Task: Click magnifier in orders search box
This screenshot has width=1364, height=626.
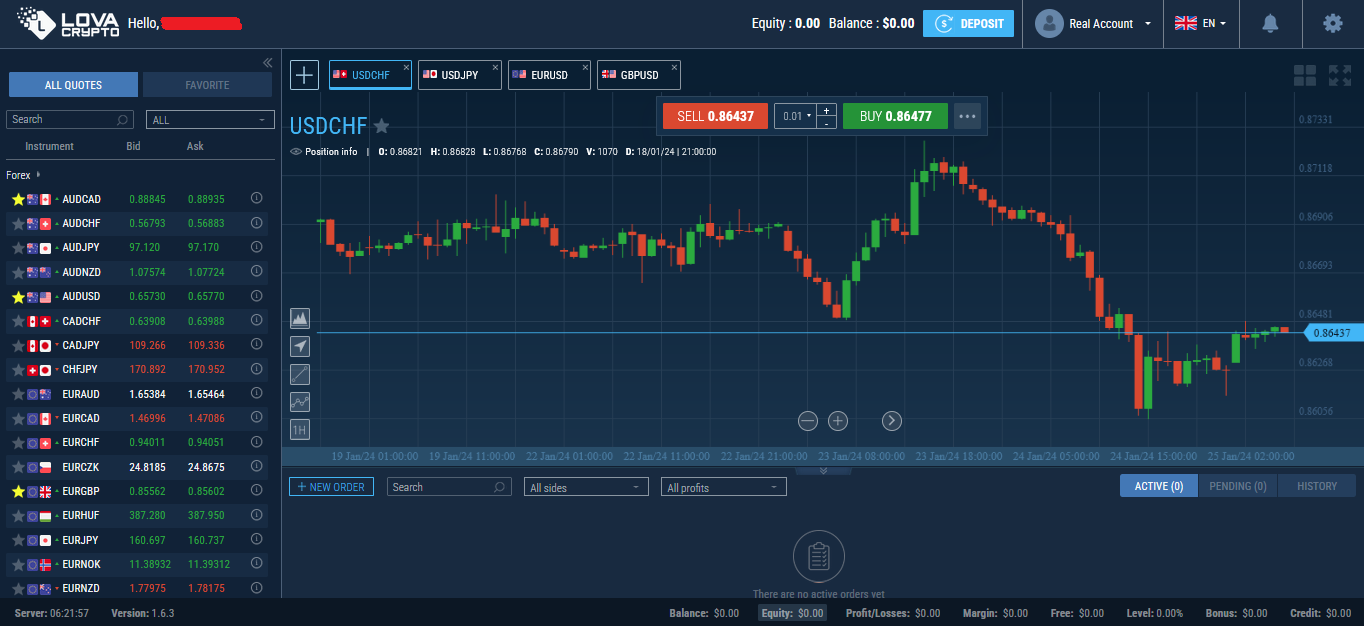Action: coord(501,487)
